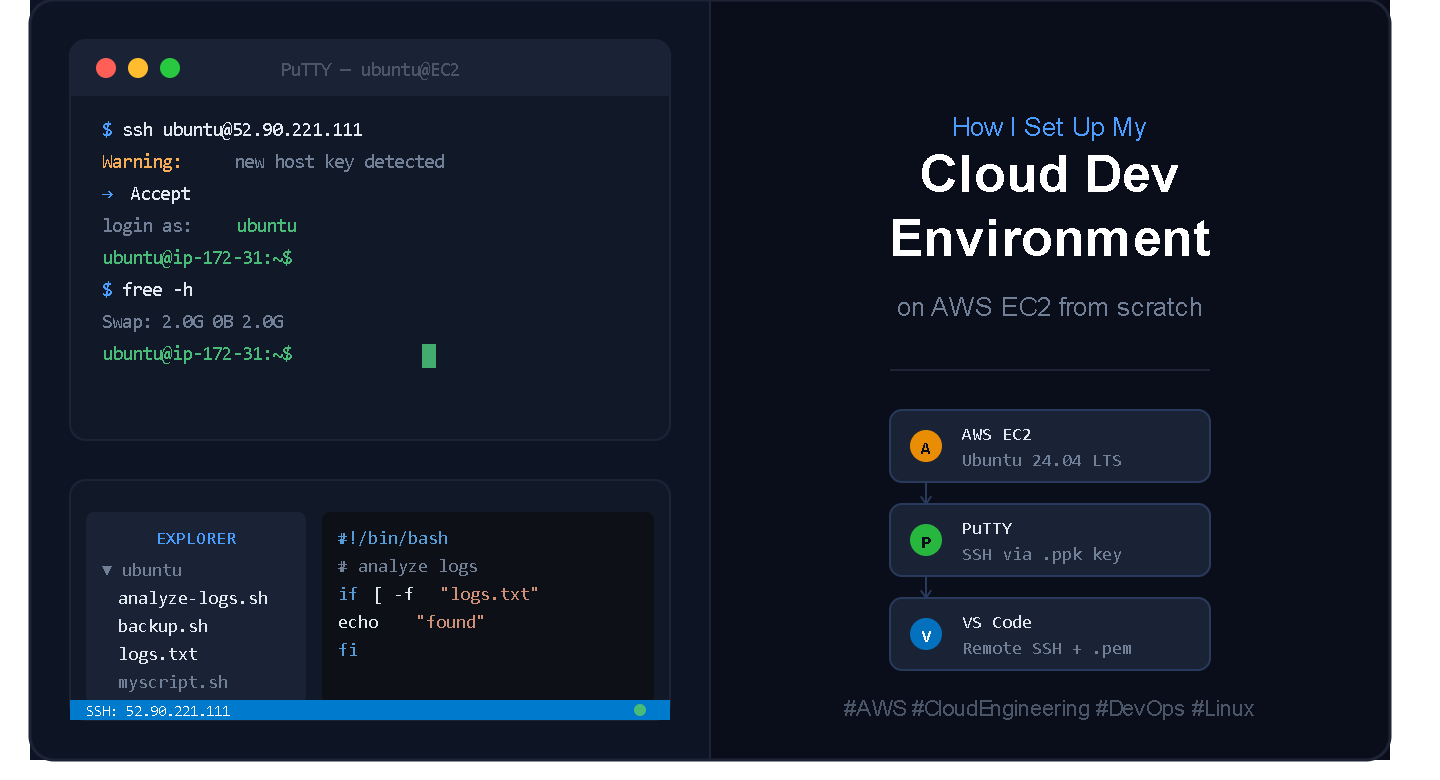The image size is (1440, 780).
Task: Click the 'login as:' prompt text
Action: click(x=147, y=226)
